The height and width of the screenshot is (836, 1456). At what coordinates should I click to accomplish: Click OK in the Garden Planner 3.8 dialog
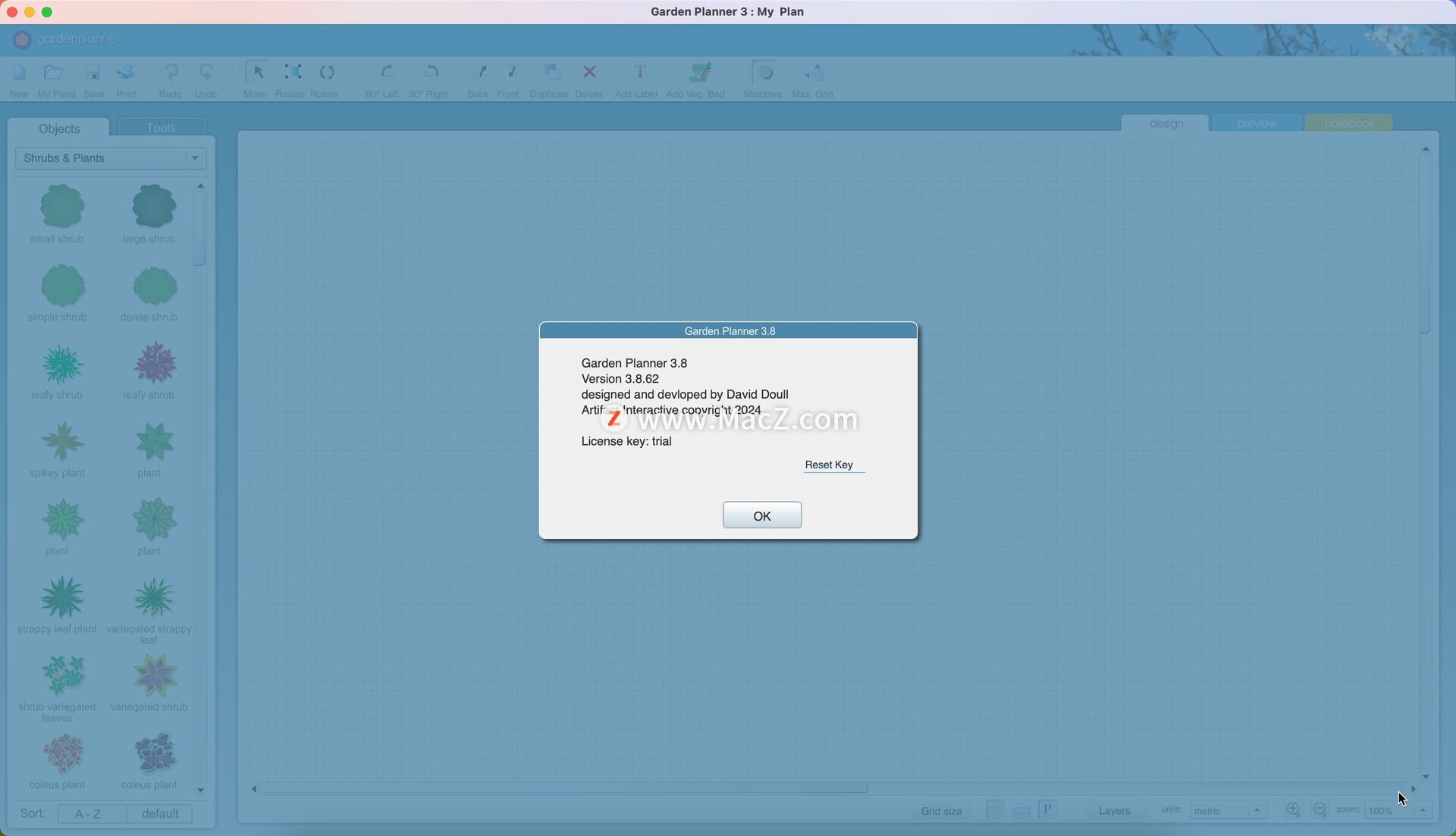click(x=761, y=515)
